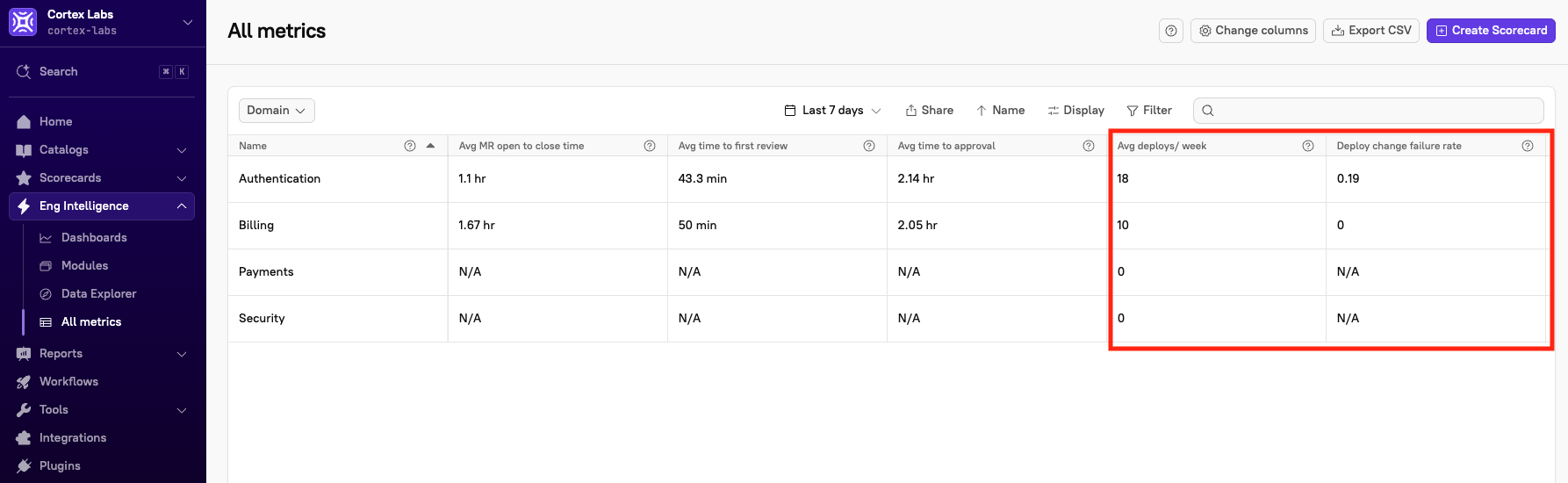
Task: Click the Tools wrench icon
Action: tap(24, 410)
